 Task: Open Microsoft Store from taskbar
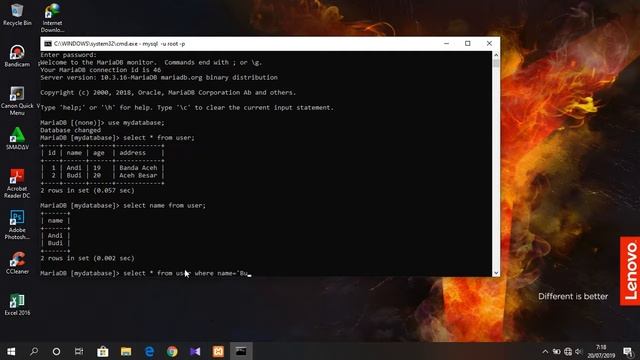point(102,351)
